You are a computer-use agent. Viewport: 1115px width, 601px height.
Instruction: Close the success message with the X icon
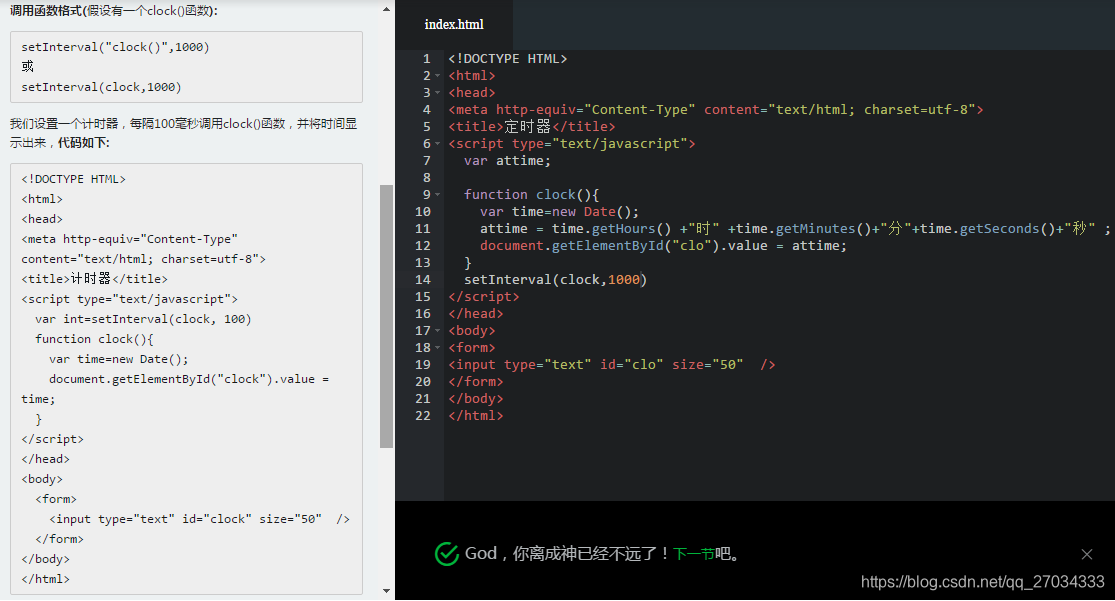(1087, 554)
